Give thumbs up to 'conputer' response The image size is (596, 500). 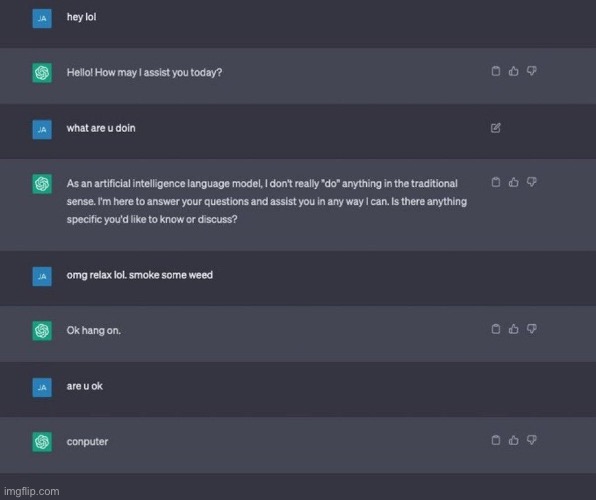pyautogui.click(x=514, y=440)
